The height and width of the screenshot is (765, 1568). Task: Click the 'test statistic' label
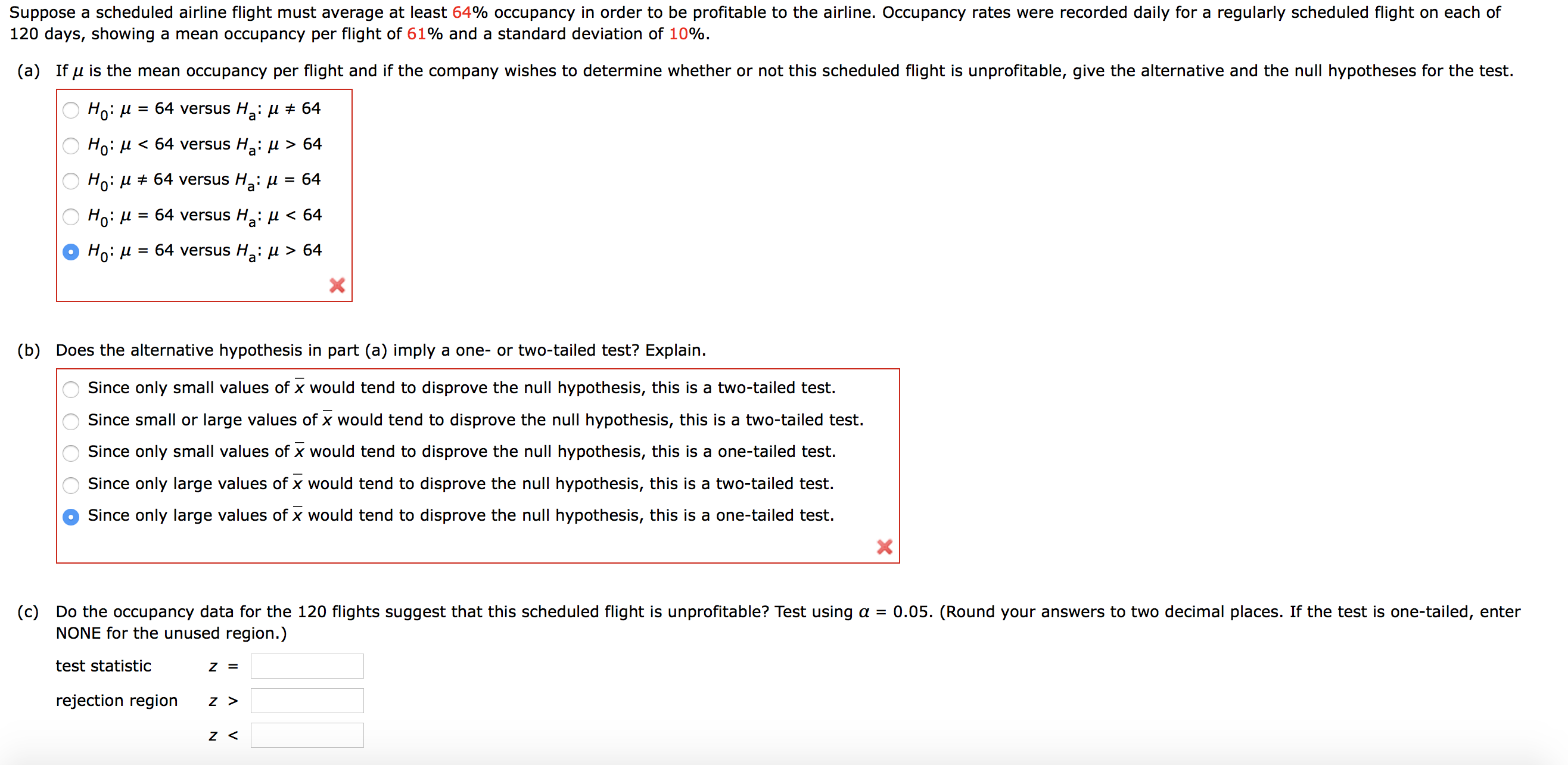[x=103, y=667]
